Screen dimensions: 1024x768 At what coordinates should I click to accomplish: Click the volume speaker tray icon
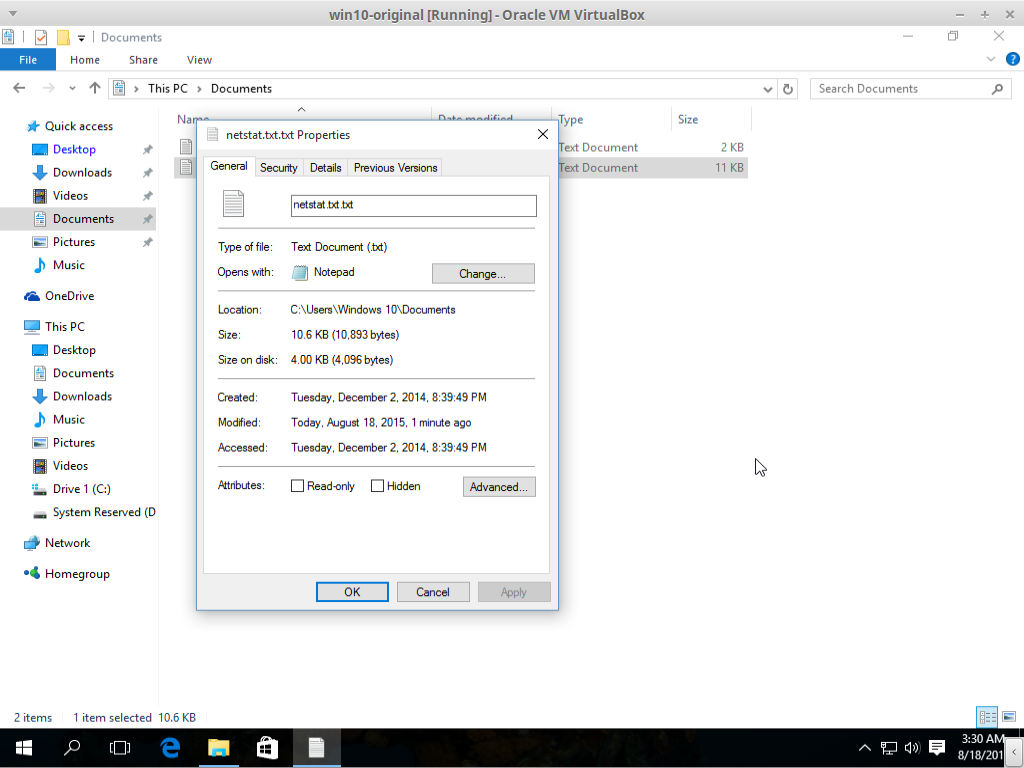coord(911,747)
